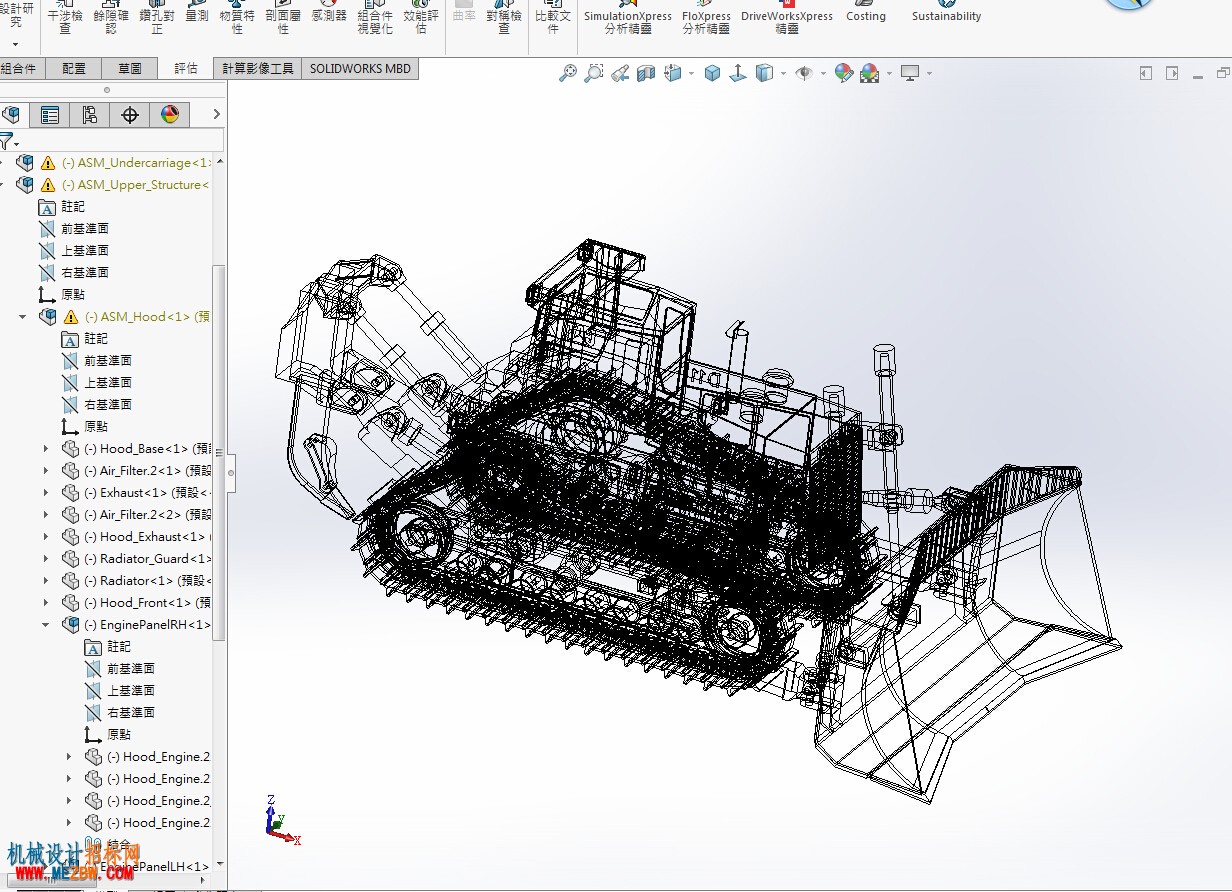Click the 量測 measure tool
Viewport: 1232px width, 892px height.
tap(197, 13)
